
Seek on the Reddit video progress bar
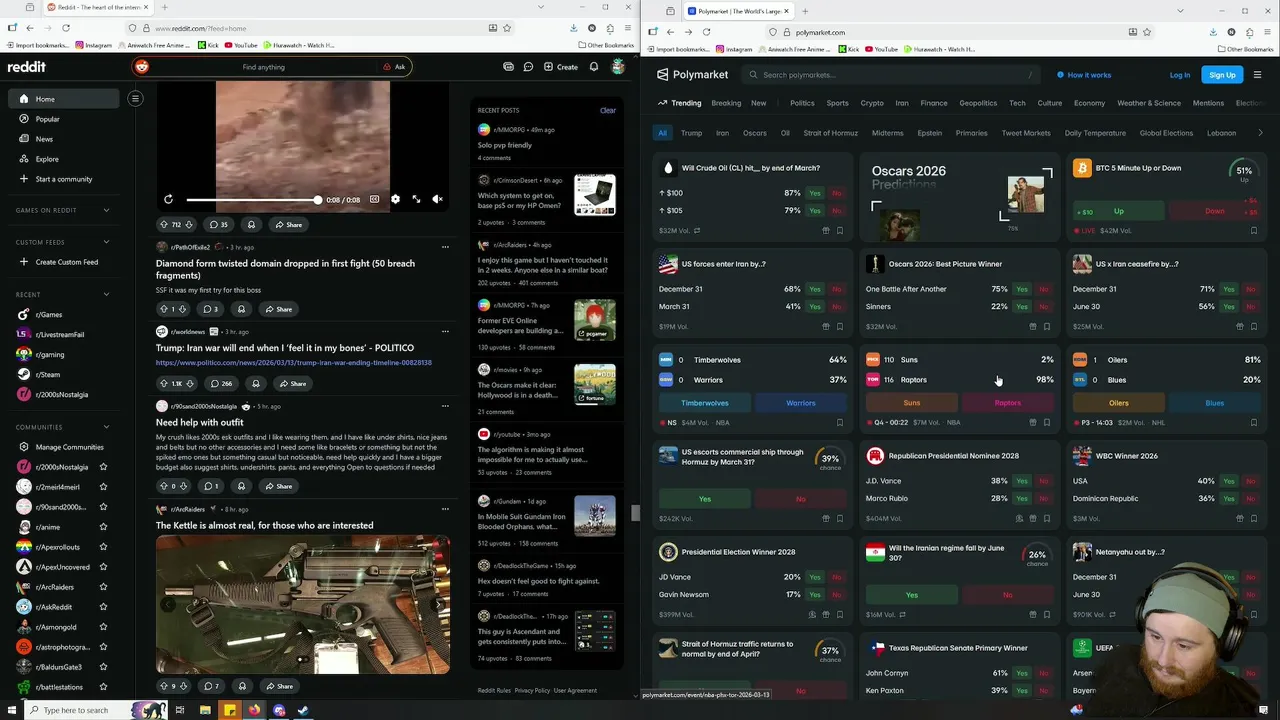point(252,200)
